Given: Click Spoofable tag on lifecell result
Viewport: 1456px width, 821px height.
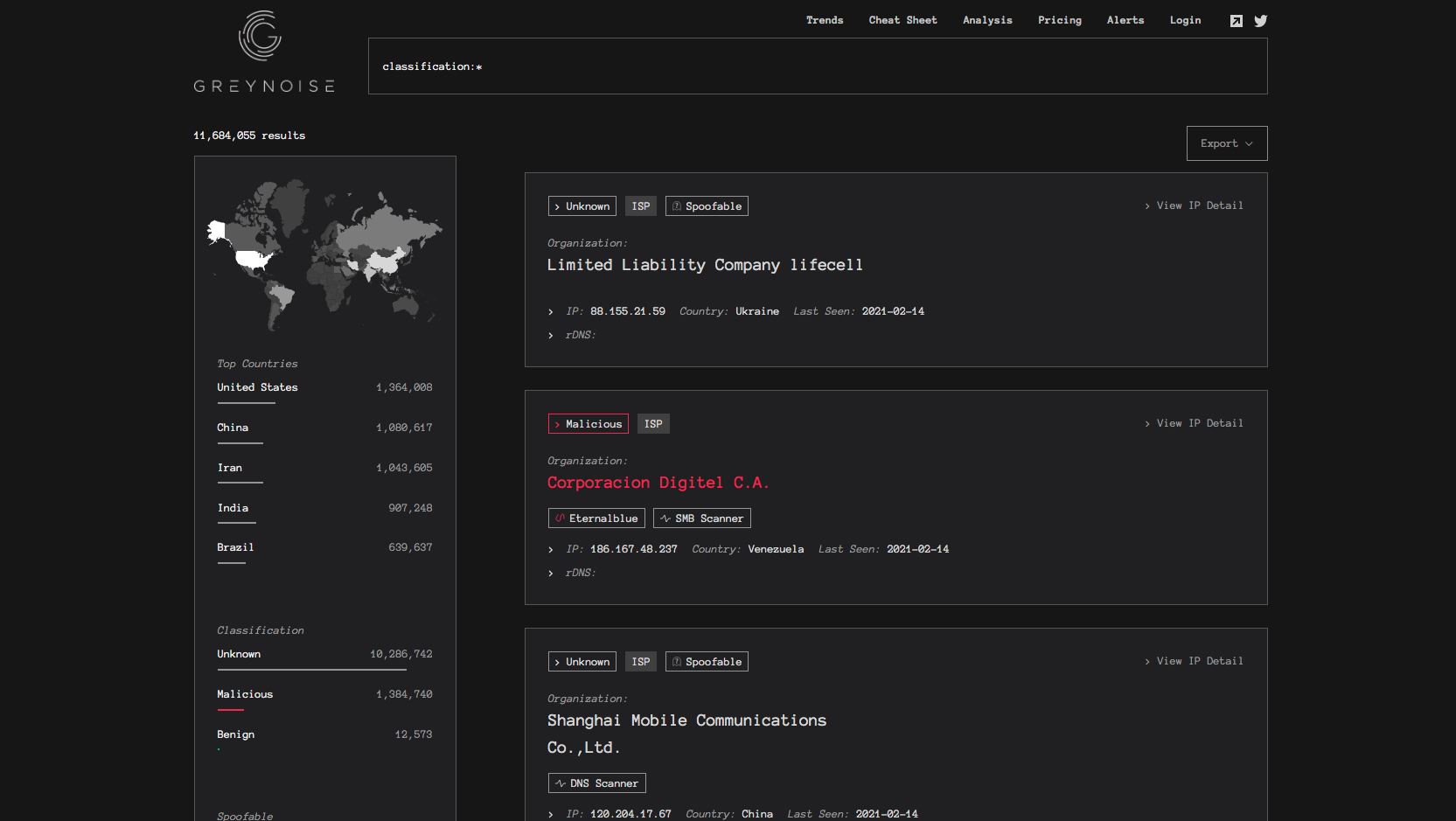Looking at the screenshot, I should [x=707, y=206].
